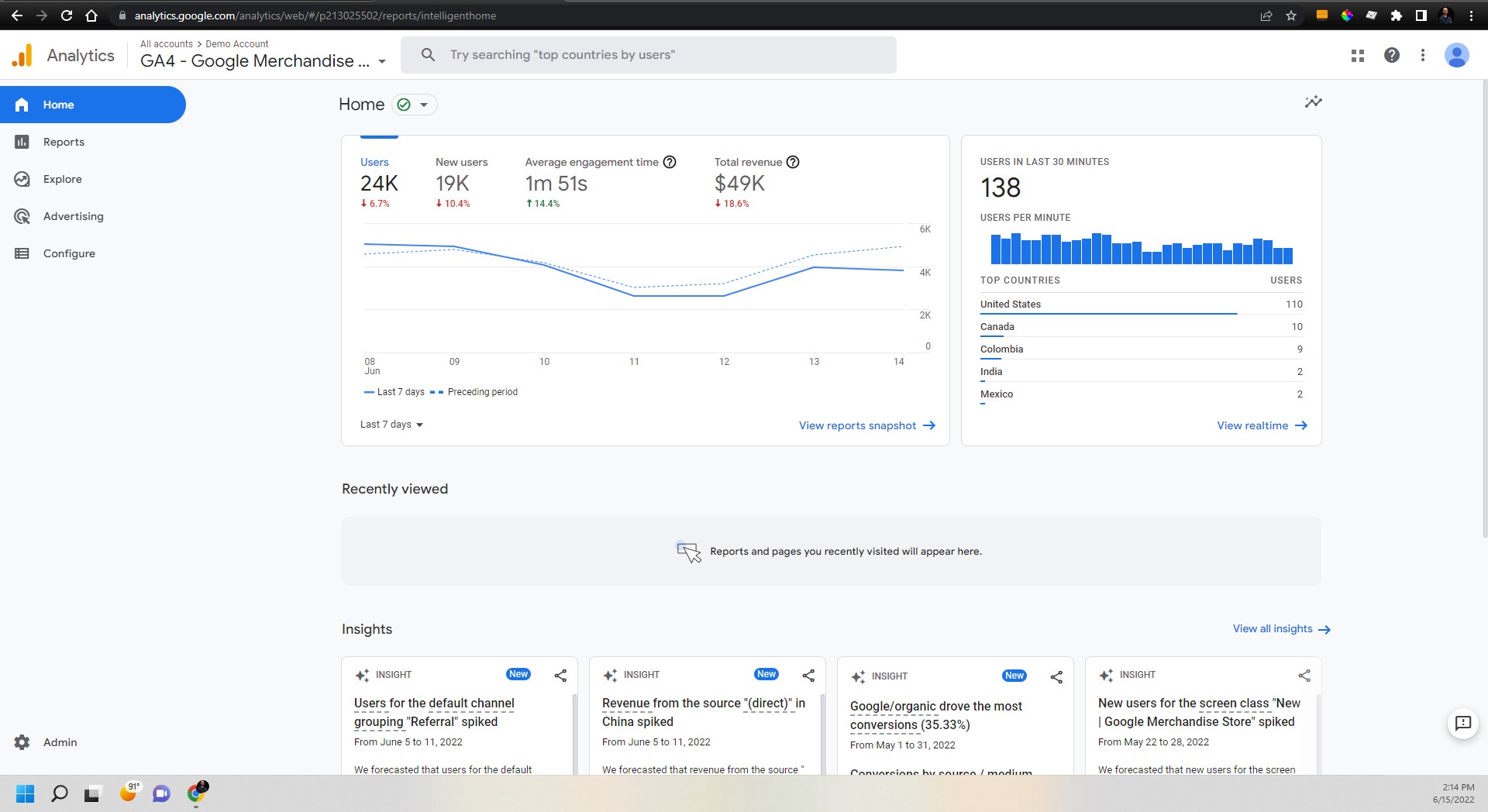Click the search magnifier icon

pos(428,55)
